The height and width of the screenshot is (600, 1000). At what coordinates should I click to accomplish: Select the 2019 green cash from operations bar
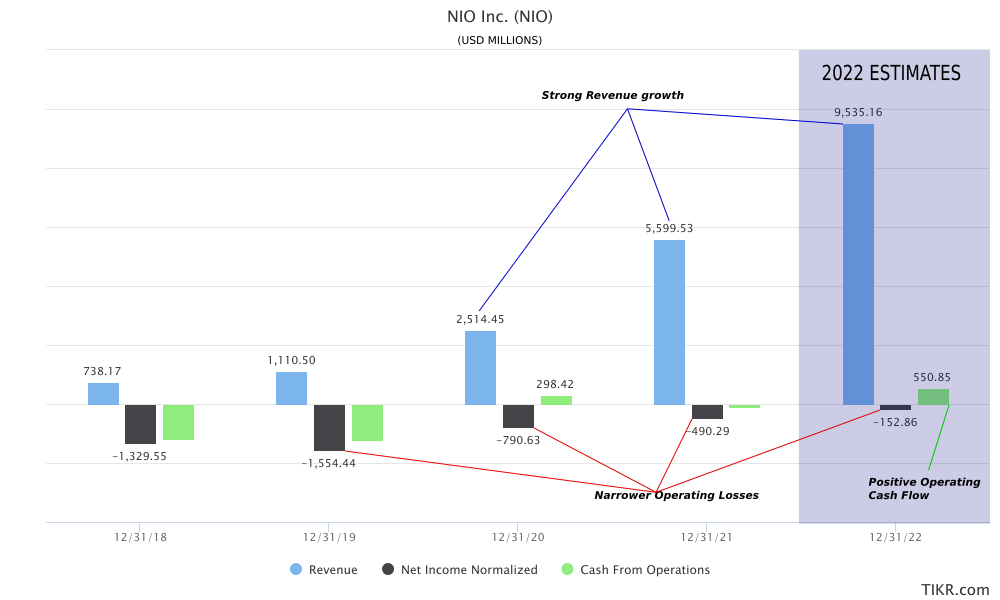[x=367, y=423]
